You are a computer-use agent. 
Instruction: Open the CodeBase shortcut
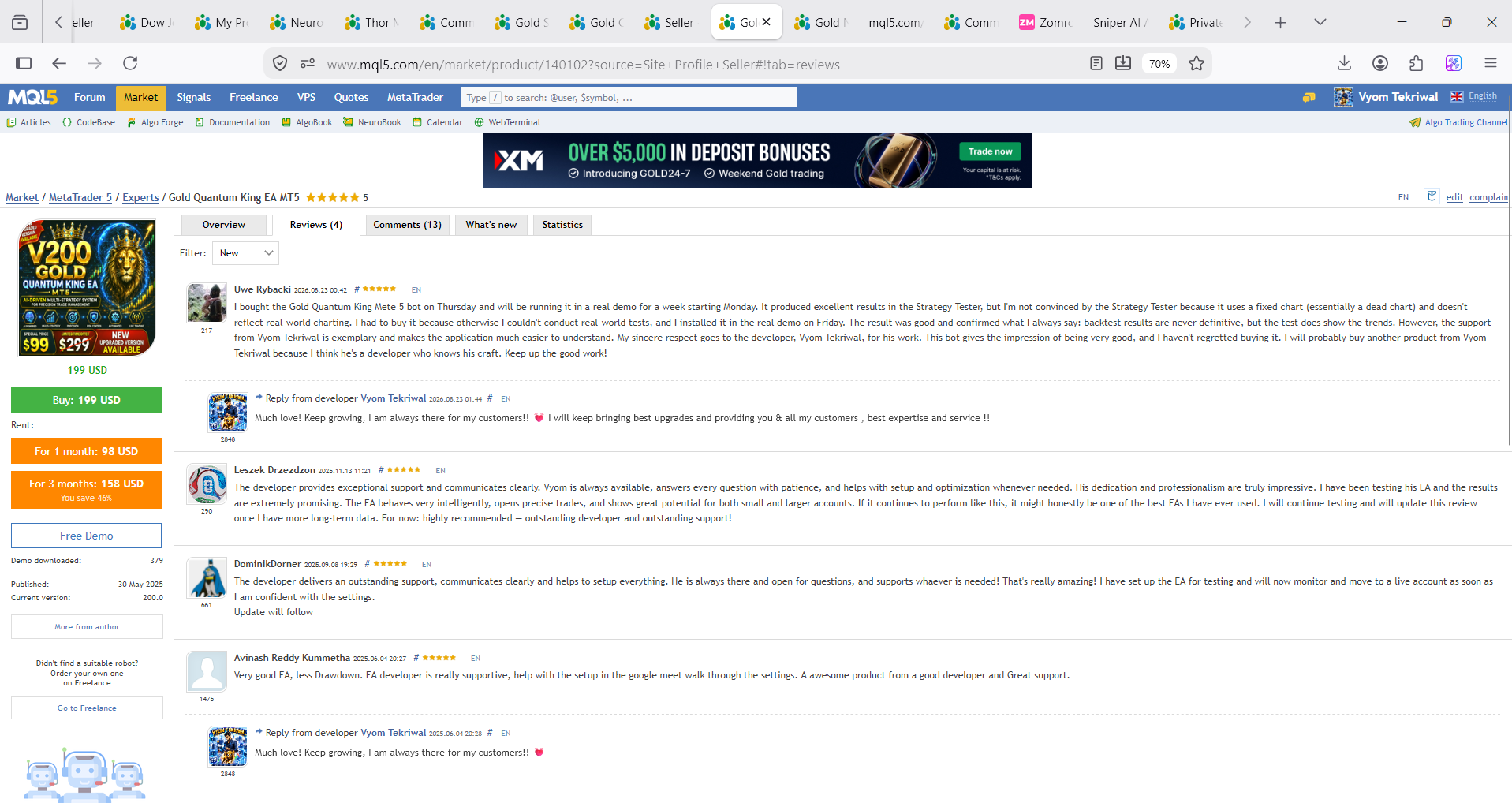coord(88,122)
